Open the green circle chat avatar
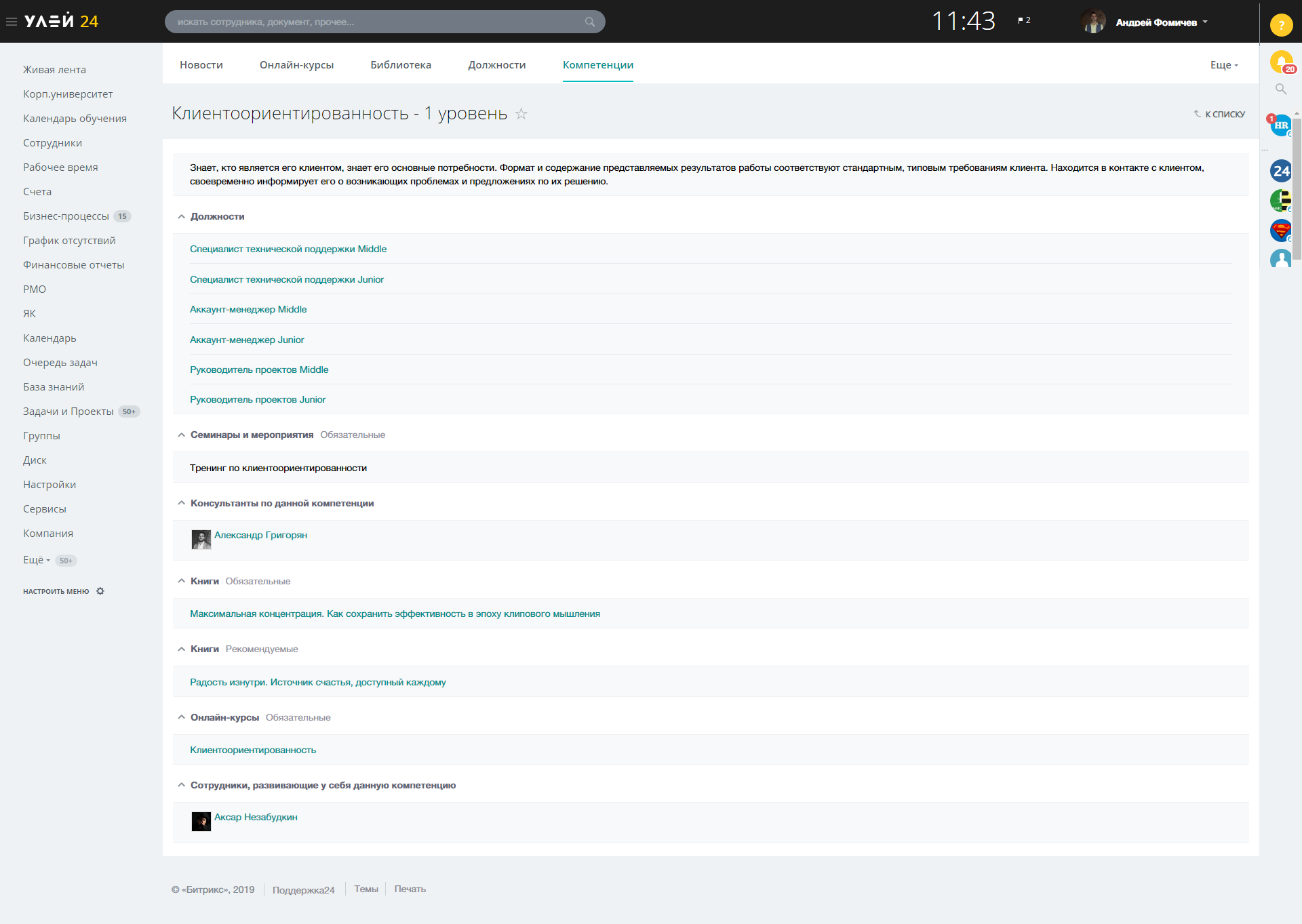 click(1281, 201)
